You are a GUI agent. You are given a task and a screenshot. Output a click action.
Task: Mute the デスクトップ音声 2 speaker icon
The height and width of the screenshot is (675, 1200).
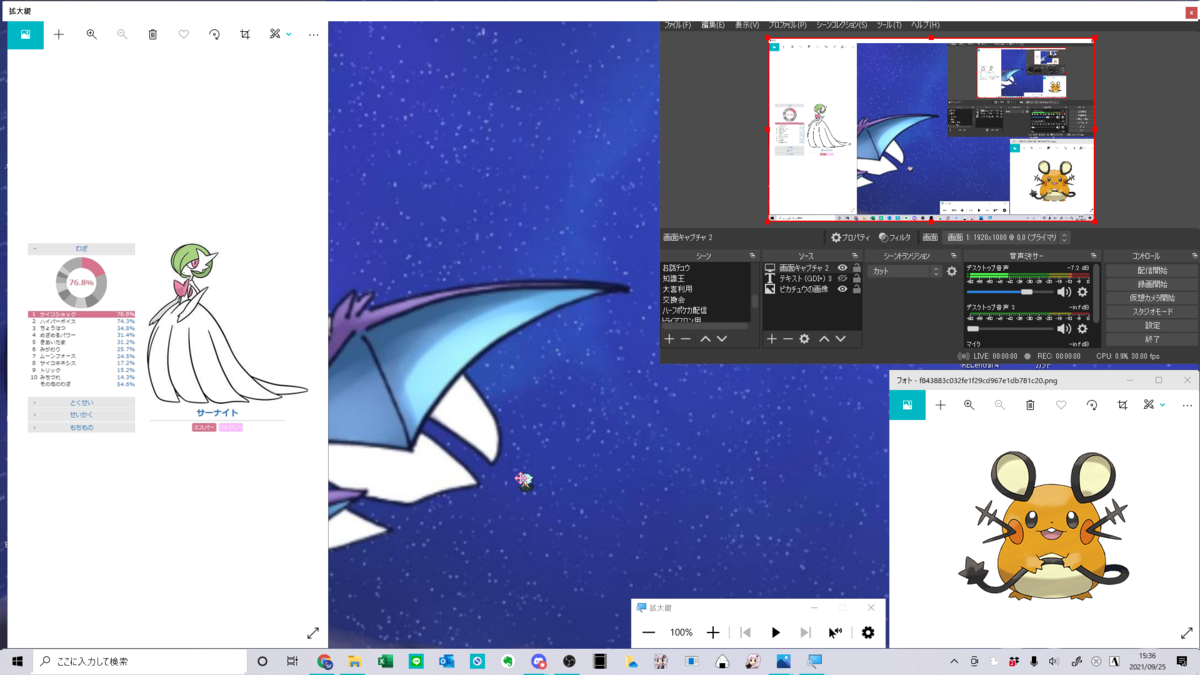click(1064, 328)
